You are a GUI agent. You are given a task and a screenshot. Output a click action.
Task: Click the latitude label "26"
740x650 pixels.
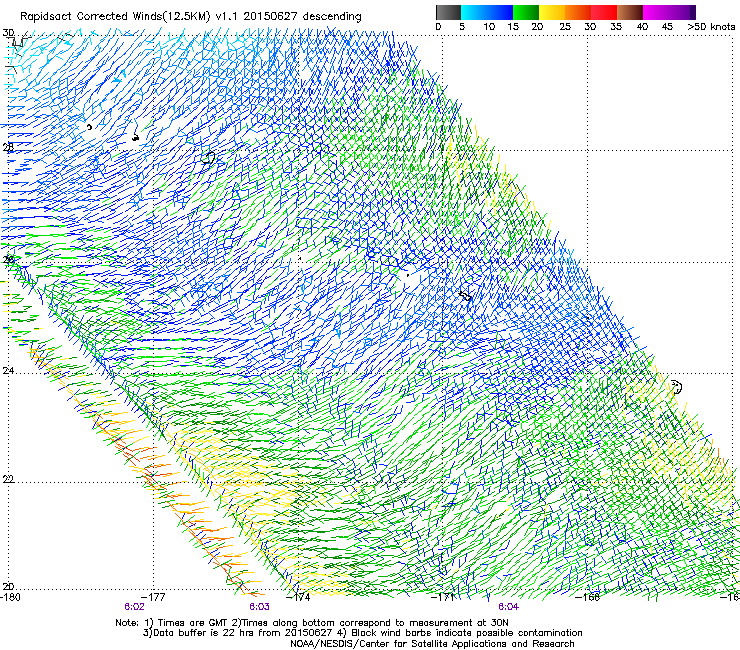click(8, 260)
